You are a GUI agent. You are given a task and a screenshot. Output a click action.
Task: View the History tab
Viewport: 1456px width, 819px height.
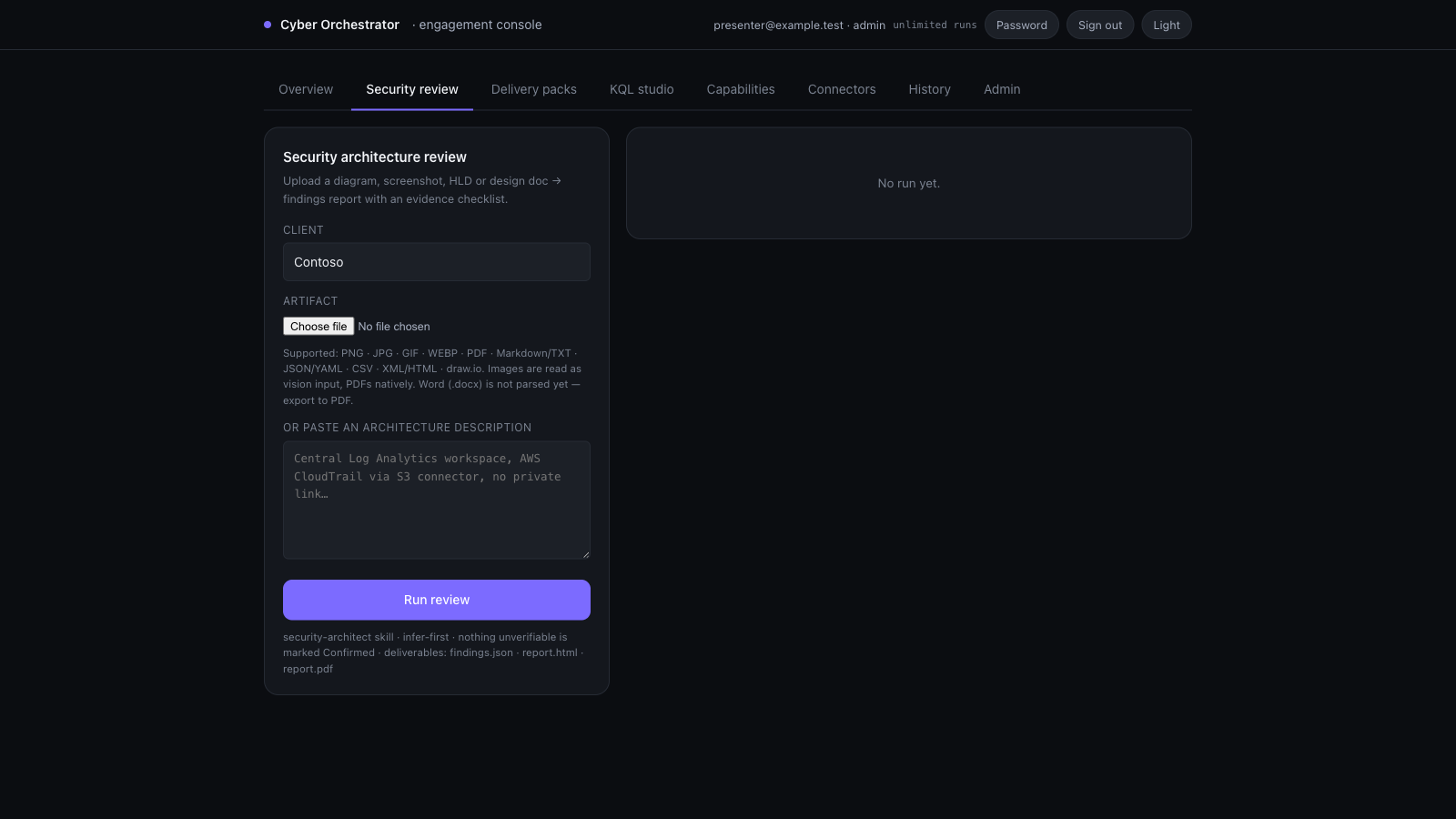coord(929,89)
